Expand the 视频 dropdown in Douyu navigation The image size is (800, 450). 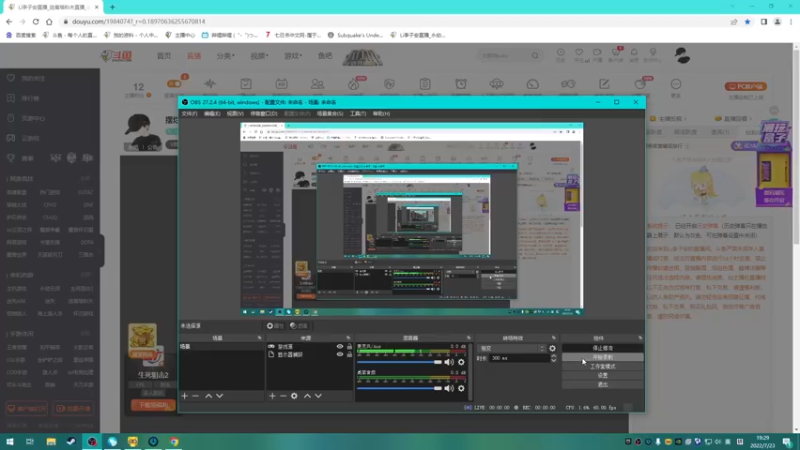tap(259, 56)
